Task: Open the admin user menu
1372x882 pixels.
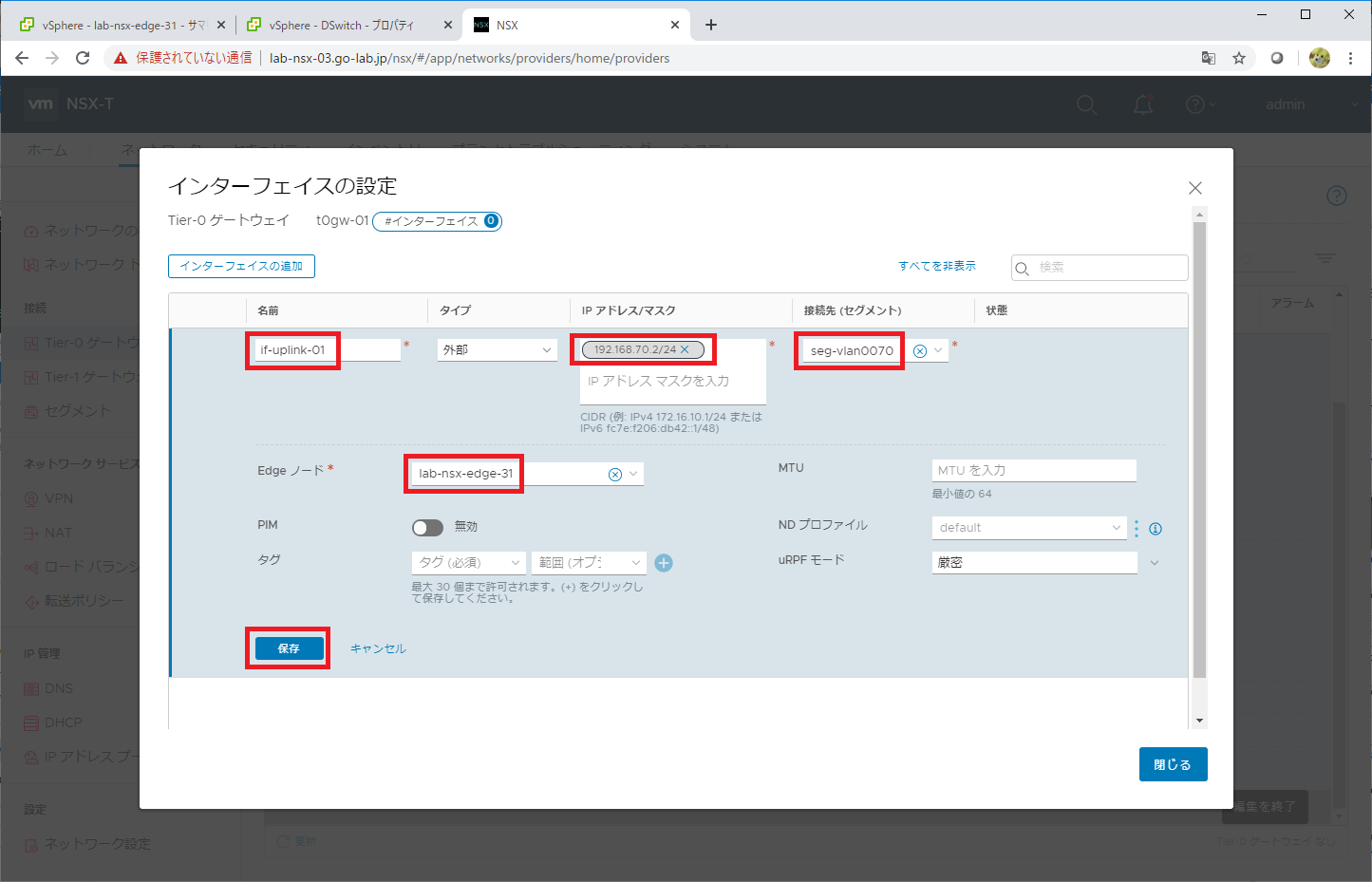Action: [x=1312, y=104]
